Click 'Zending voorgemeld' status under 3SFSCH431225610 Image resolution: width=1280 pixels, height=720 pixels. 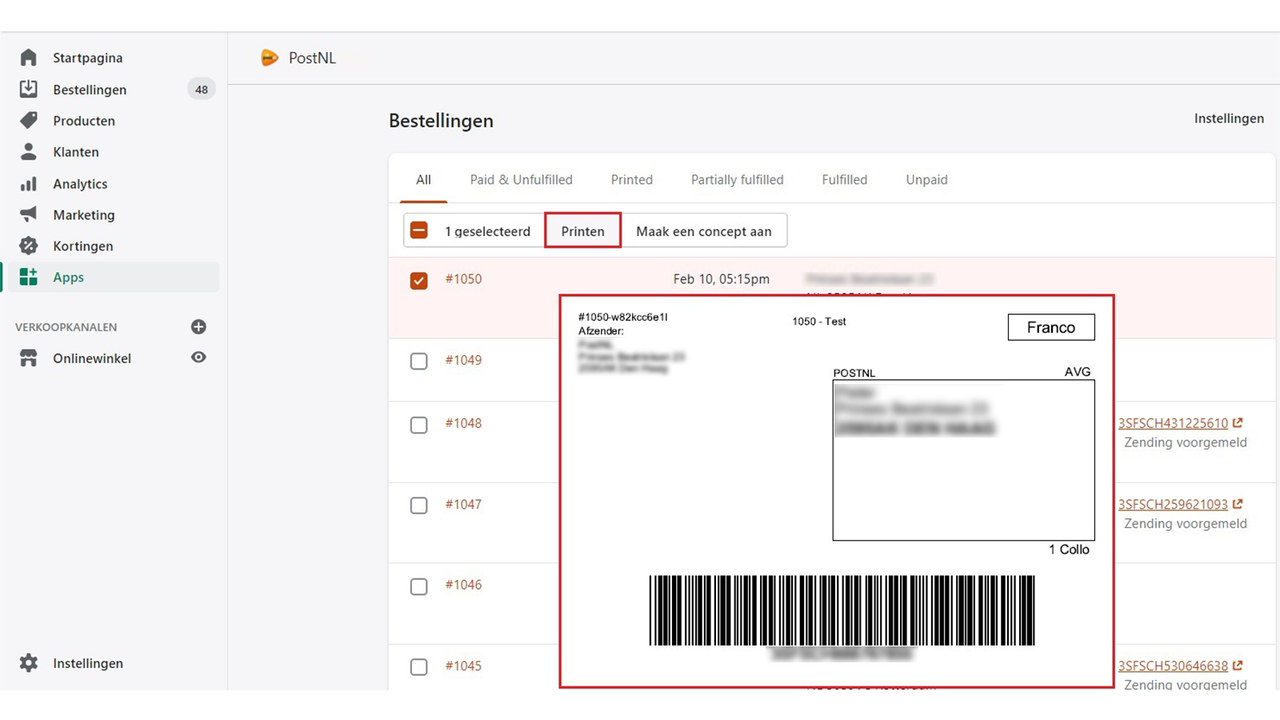1185,442
